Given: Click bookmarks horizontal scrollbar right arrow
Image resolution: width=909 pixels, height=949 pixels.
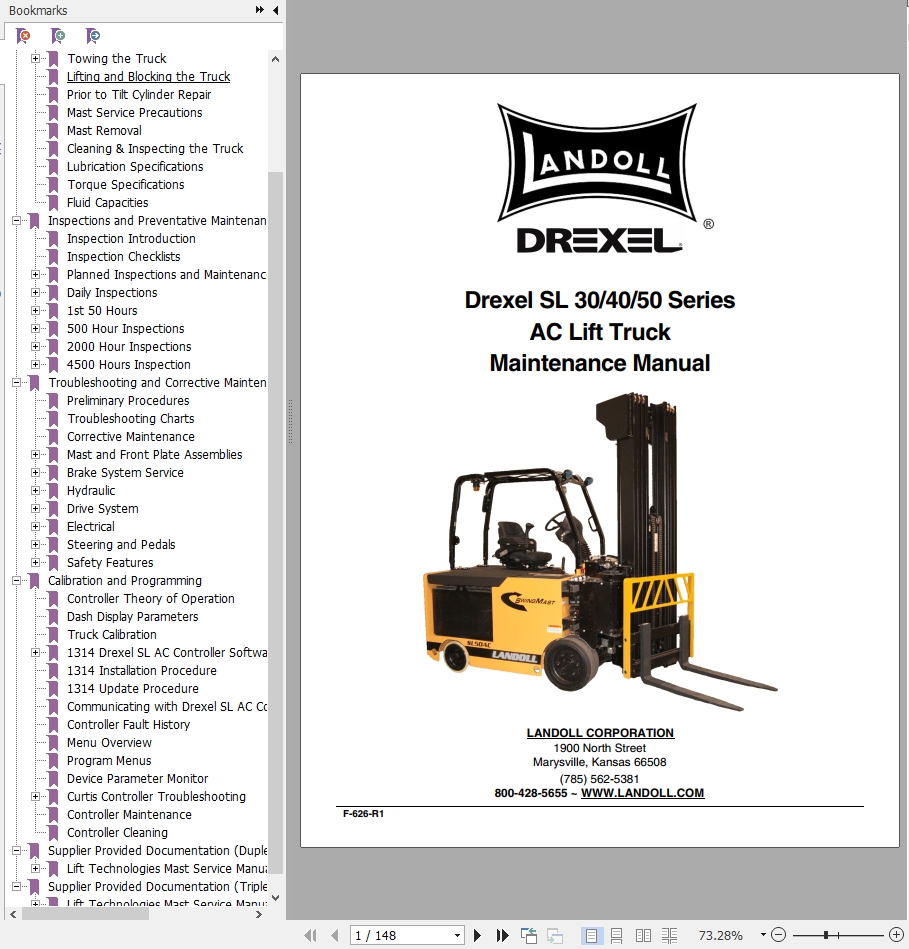Looking at the screenshot, I should [x=259, y=915].
